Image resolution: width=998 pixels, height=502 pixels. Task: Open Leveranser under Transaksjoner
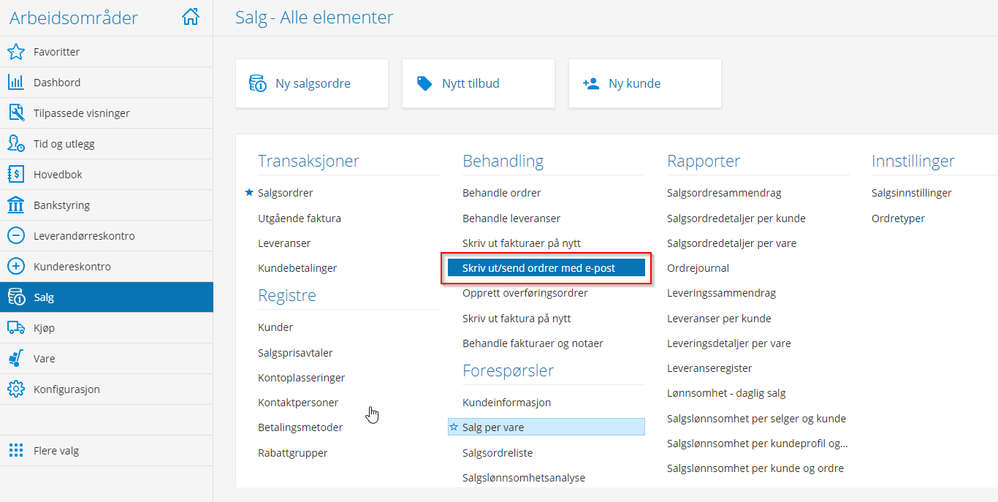pyautogui.click(x=284, y=243)
